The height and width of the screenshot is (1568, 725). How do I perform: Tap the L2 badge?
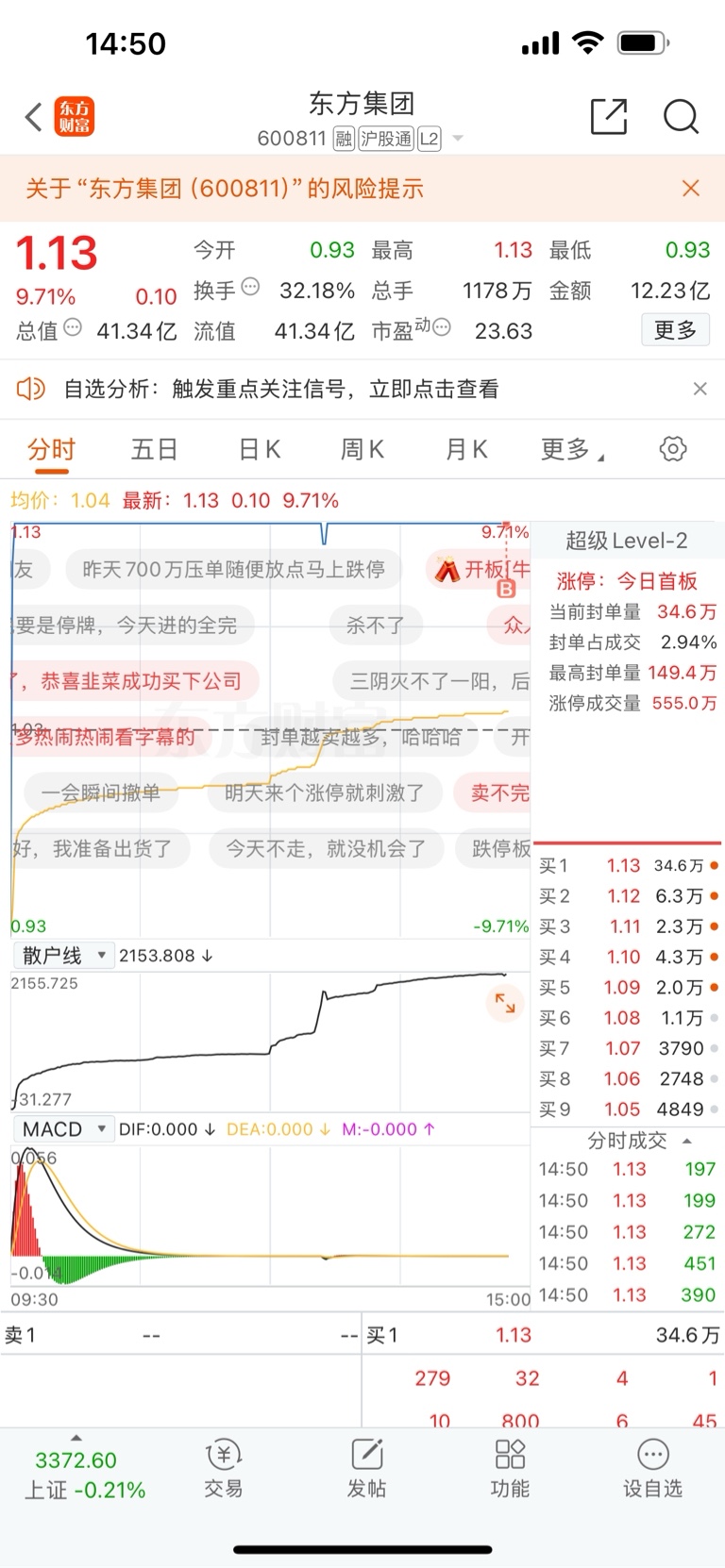430,140
